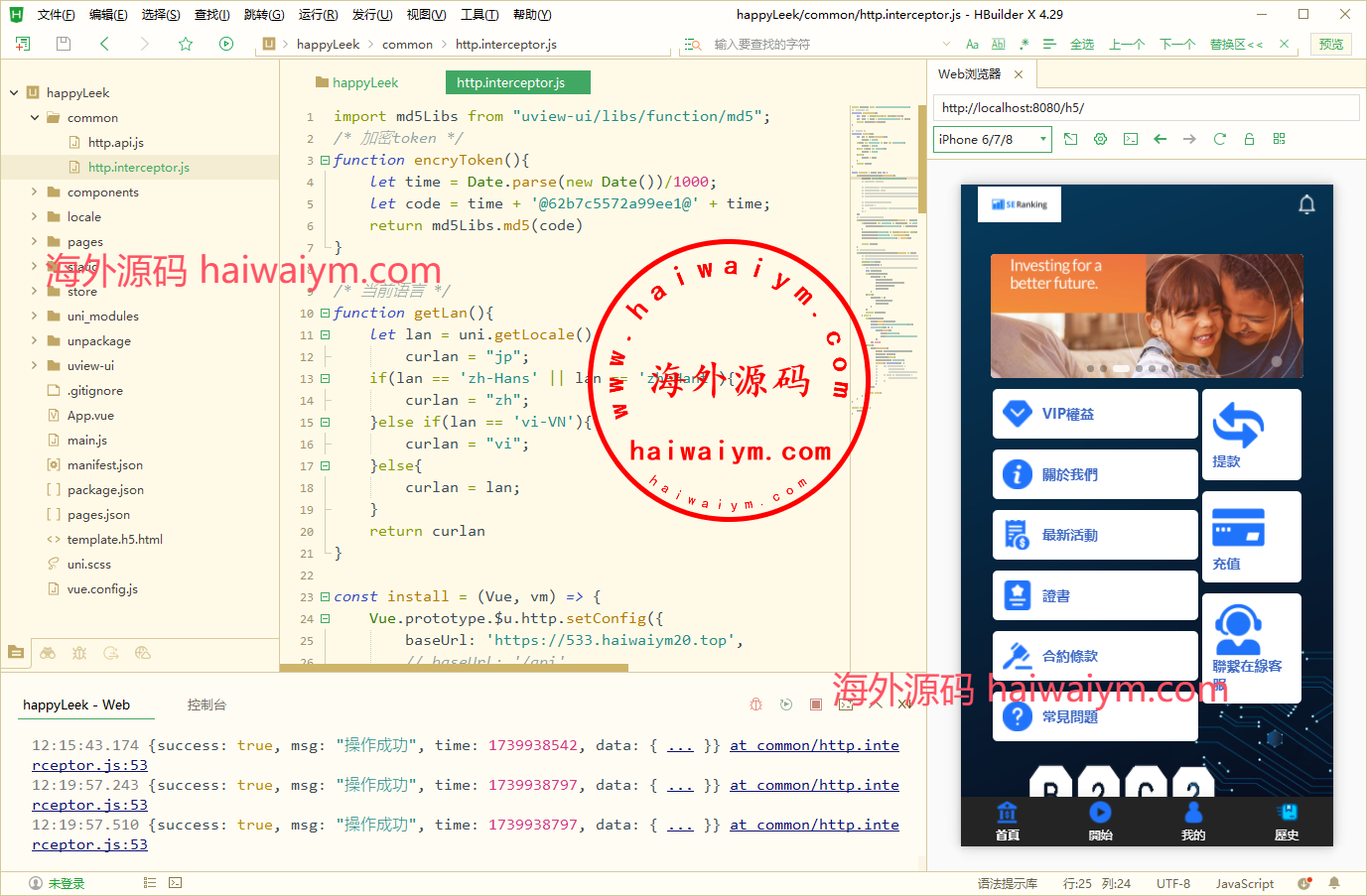The width and height of the screenshot is (1367, 896).
Task: Open the iPhone 6/7/8 device dropdown
Action: pyautogui.click(x=991, y=140)
